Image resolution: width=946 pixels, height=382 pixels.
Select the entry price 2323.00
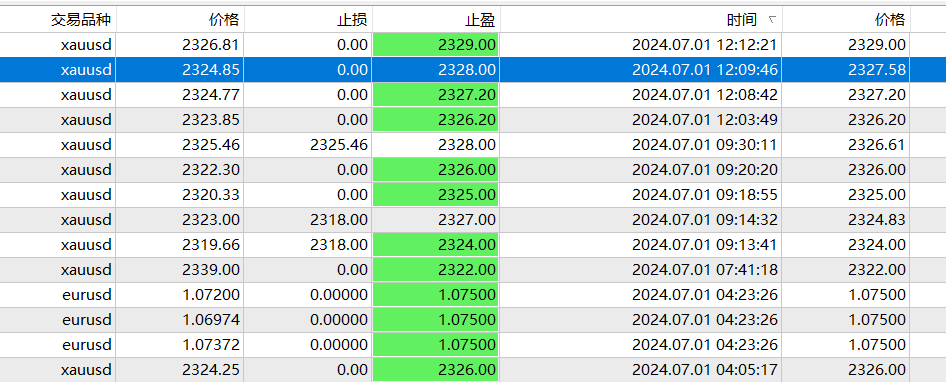click(211, 220)
